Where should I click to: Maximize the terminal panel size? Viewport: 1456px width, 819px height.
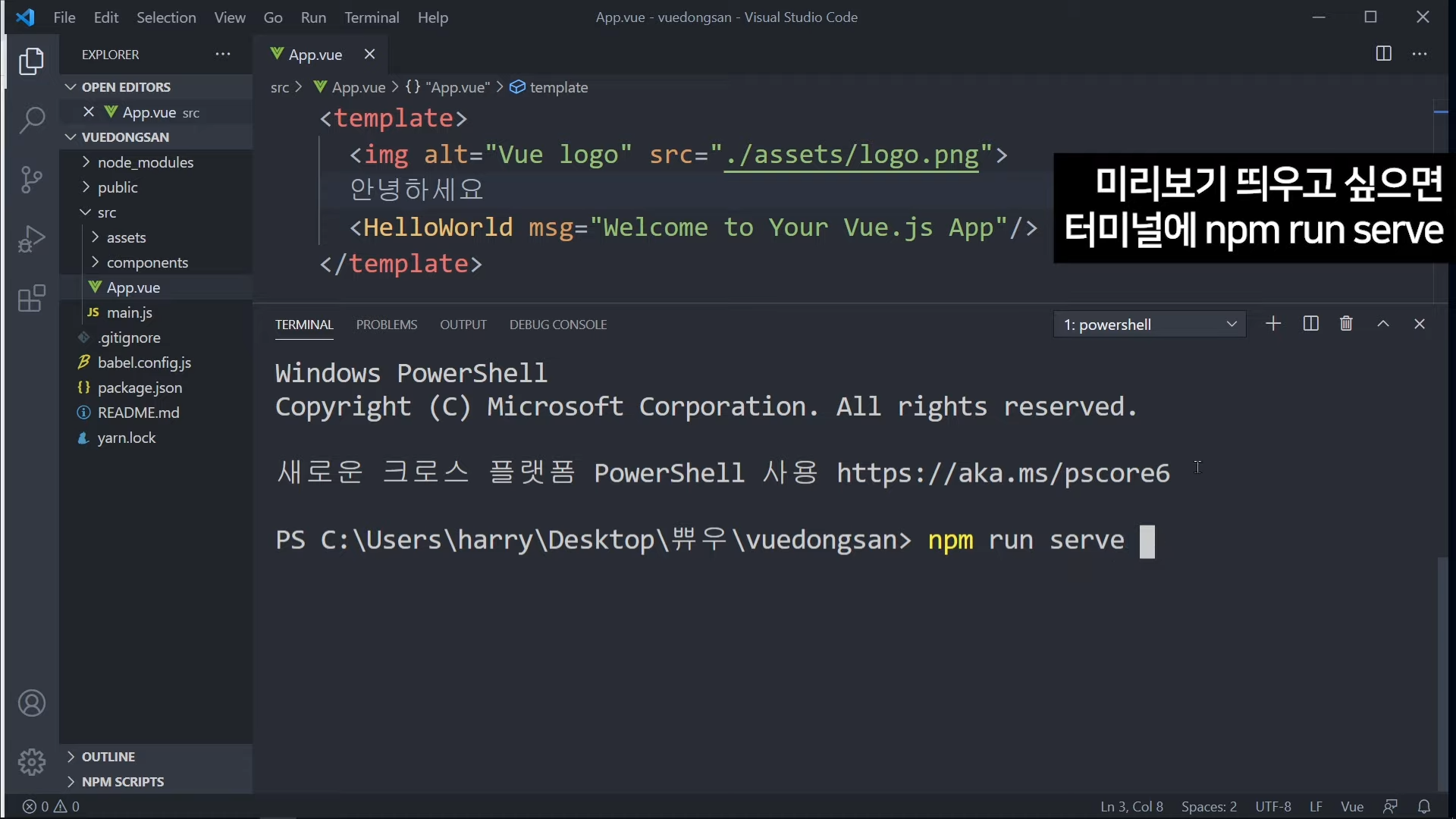coord(1383,324)
